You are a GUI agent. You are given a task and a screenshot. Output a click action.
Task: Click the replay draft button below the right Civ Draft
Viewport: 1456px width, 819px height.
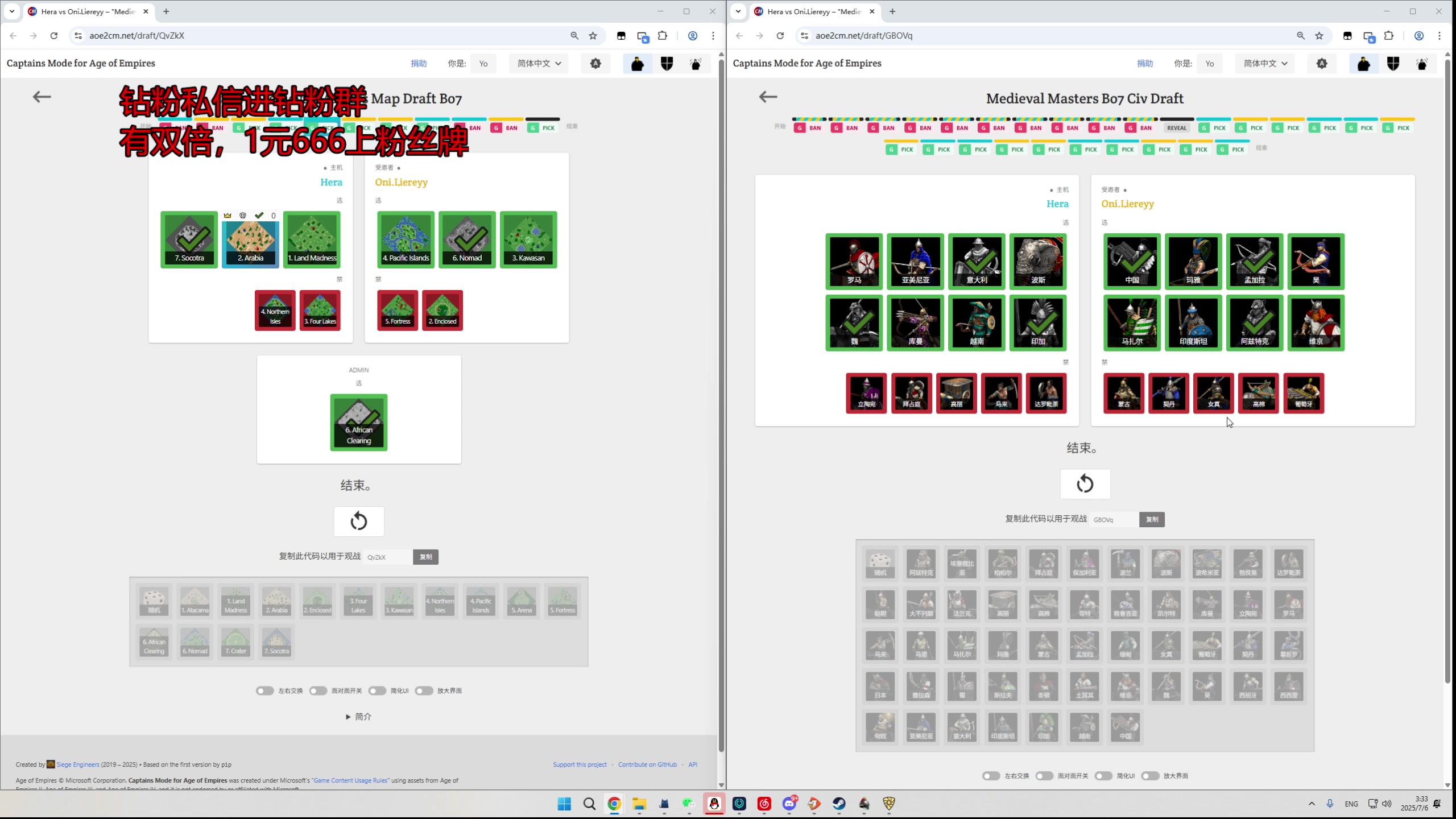(1085, 484)
